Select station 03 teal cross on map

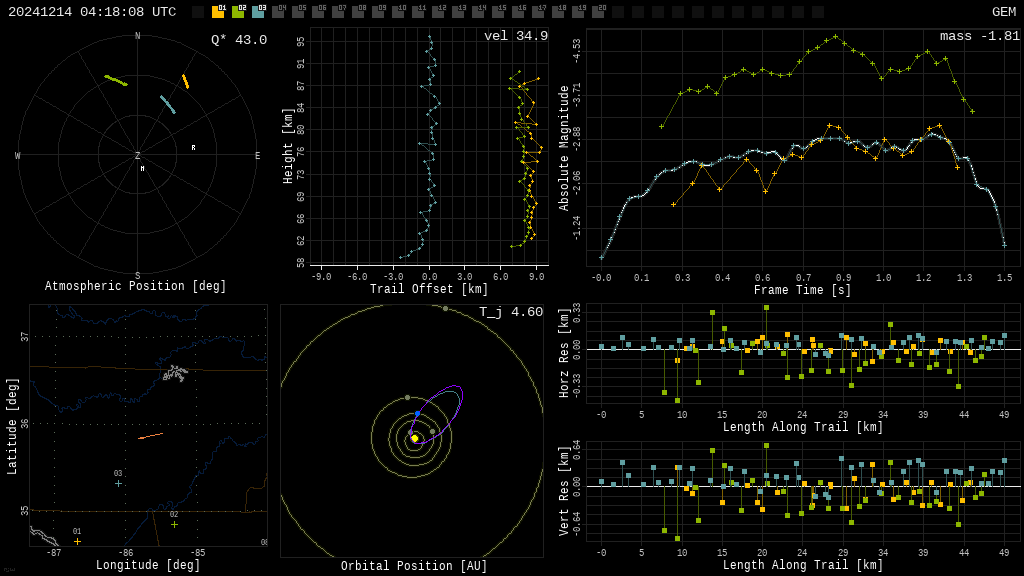[118, 483]
